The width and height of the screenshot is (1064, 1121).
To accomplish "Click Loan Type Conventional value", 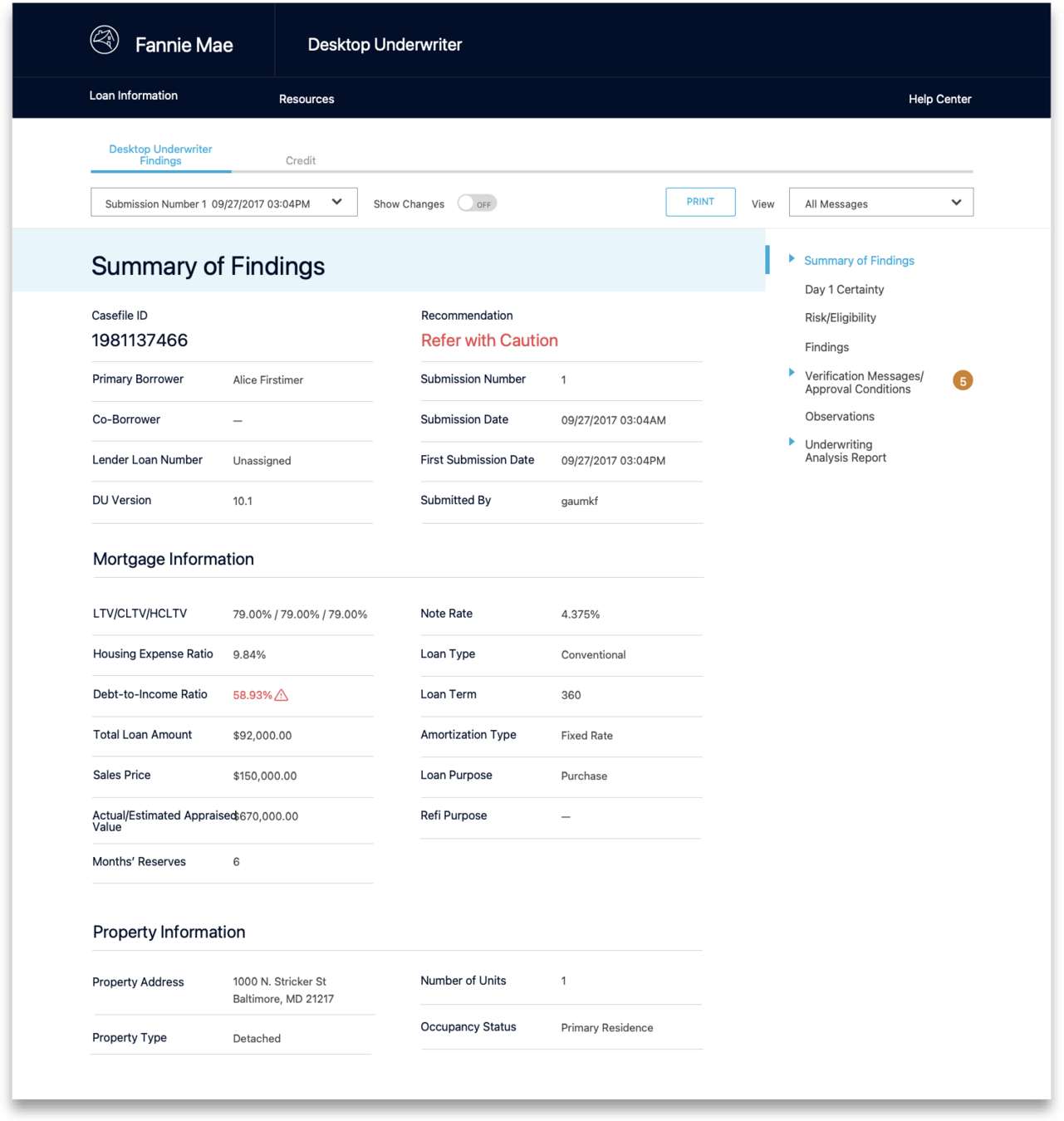I will coord(593,655).
